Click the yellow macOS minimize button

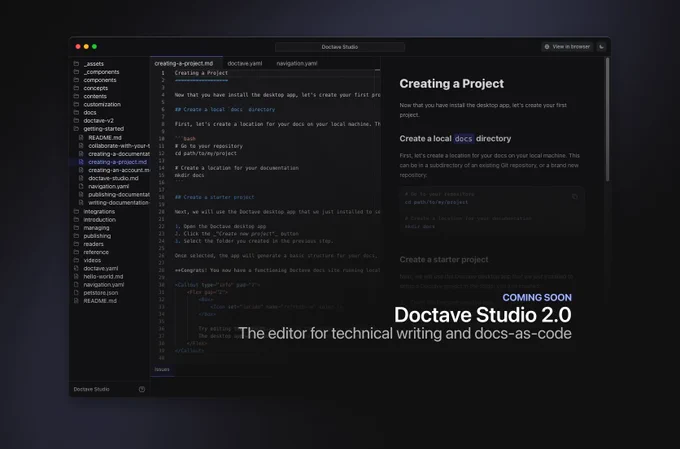(x=86, y=46)
